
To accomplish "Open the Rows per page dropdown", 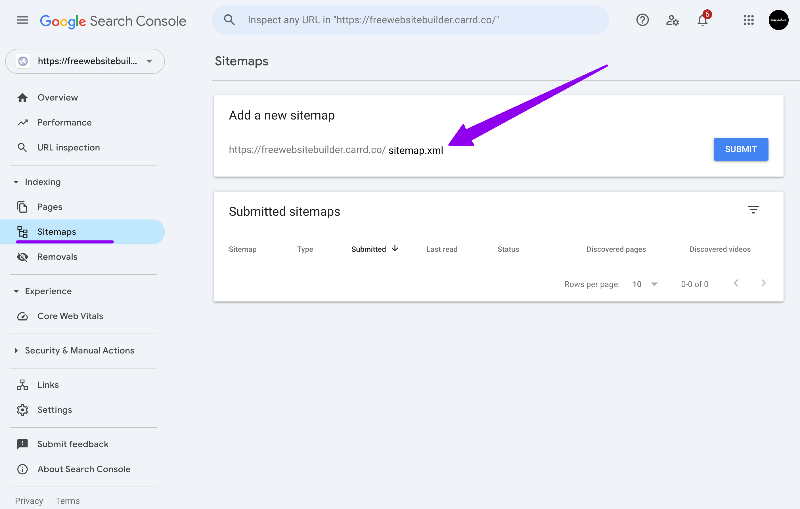I will click(x=645, y=284).
